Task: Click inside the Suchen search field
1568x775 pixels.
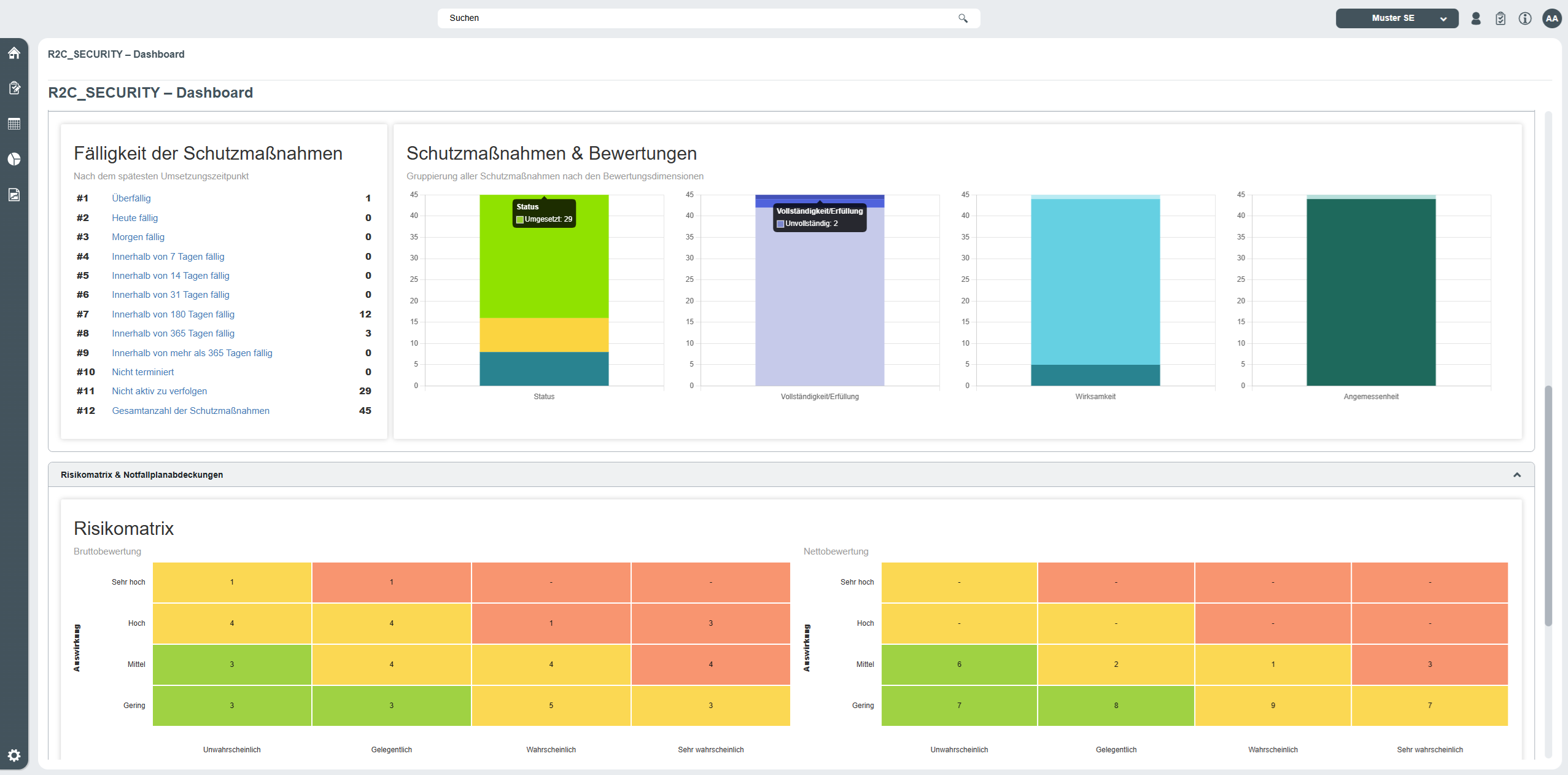Action: pyautogui.click(x=675, y=18)
